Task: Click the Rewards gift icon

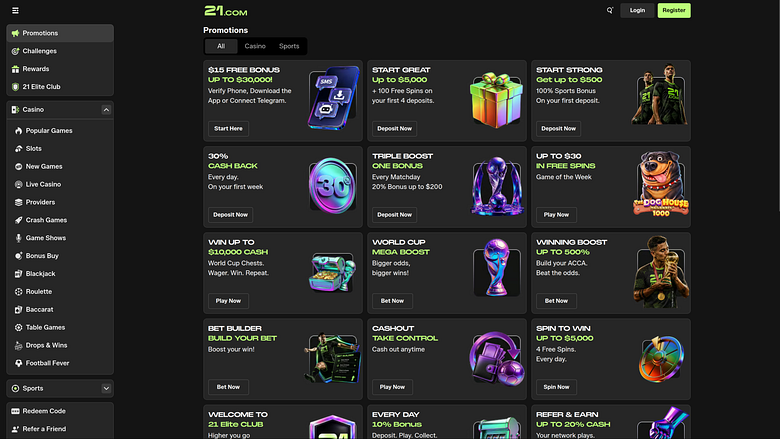Action: (x=15, y=69)
